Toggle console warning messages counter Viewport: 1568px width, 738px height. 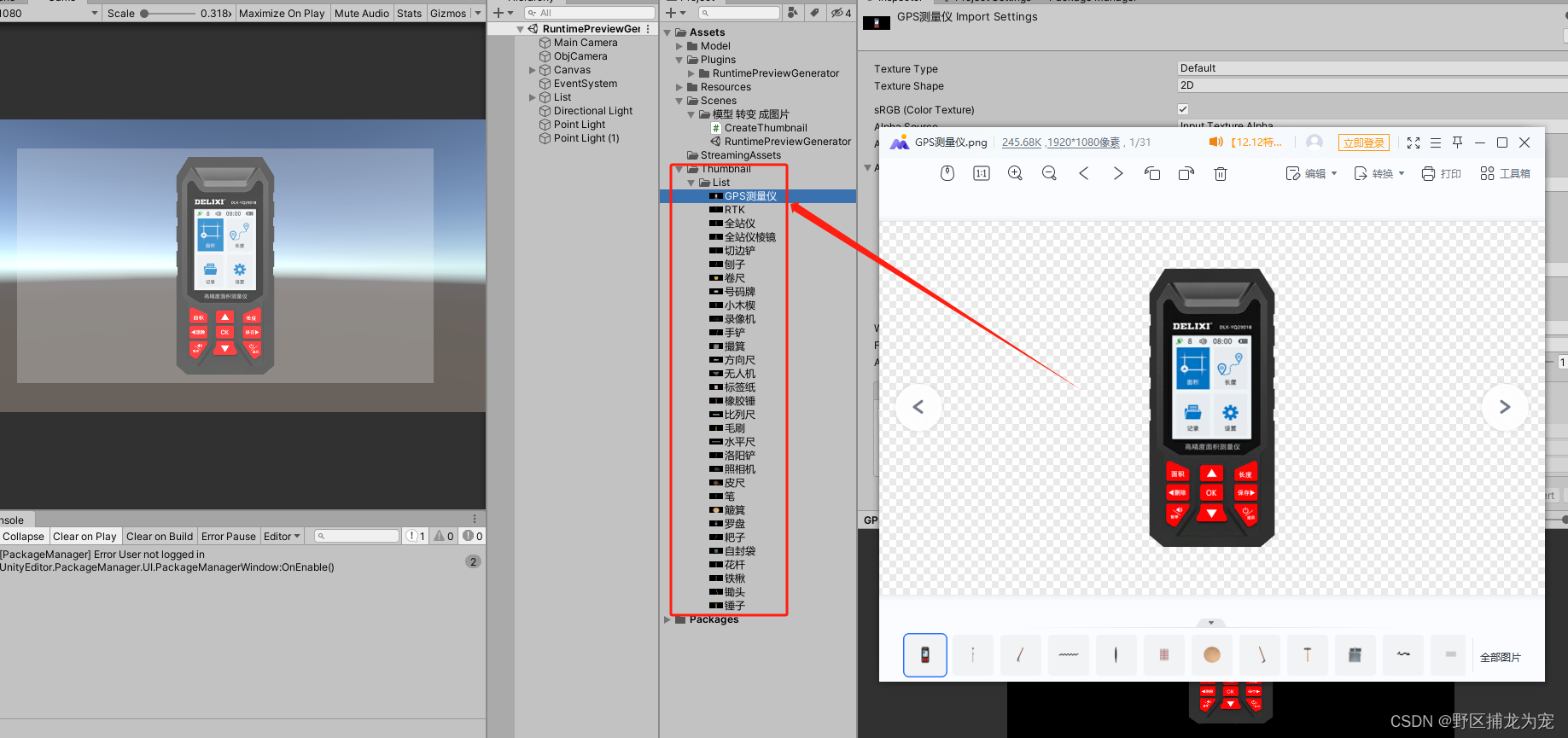tap(444, 536)
